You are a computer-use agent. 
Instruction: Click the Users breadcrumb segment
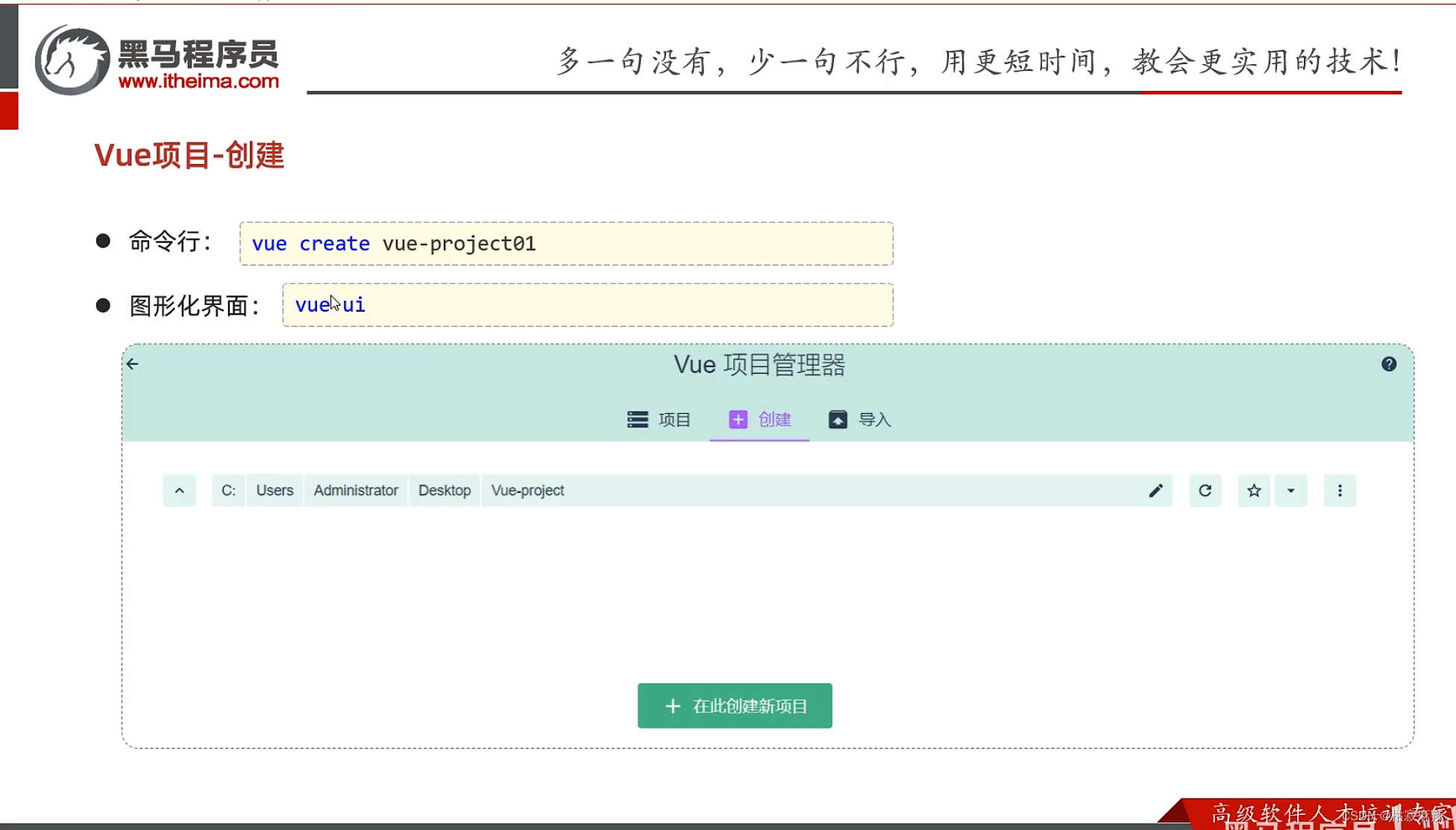274,491
